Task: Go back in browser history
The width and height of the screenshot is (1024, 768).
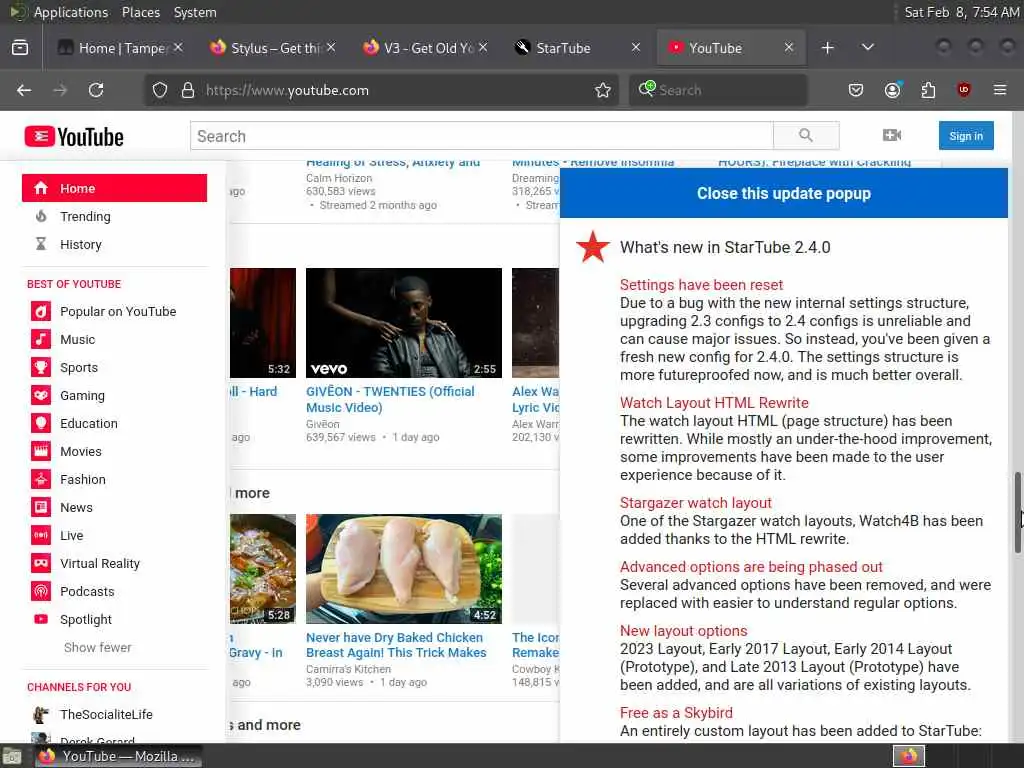Action: point(24,90)
